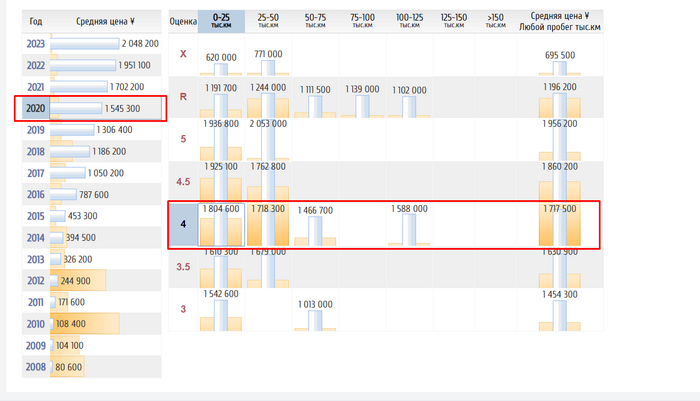Click the 1 718 300 price cell
Screen dimensions: 700x401
click(x=268, y=225)
